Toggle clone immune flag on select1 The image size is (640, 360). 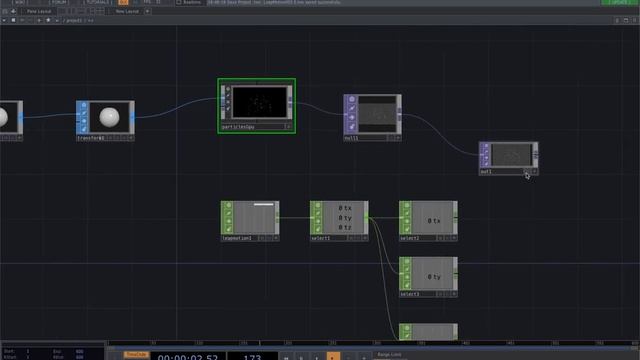coord(318,213)
